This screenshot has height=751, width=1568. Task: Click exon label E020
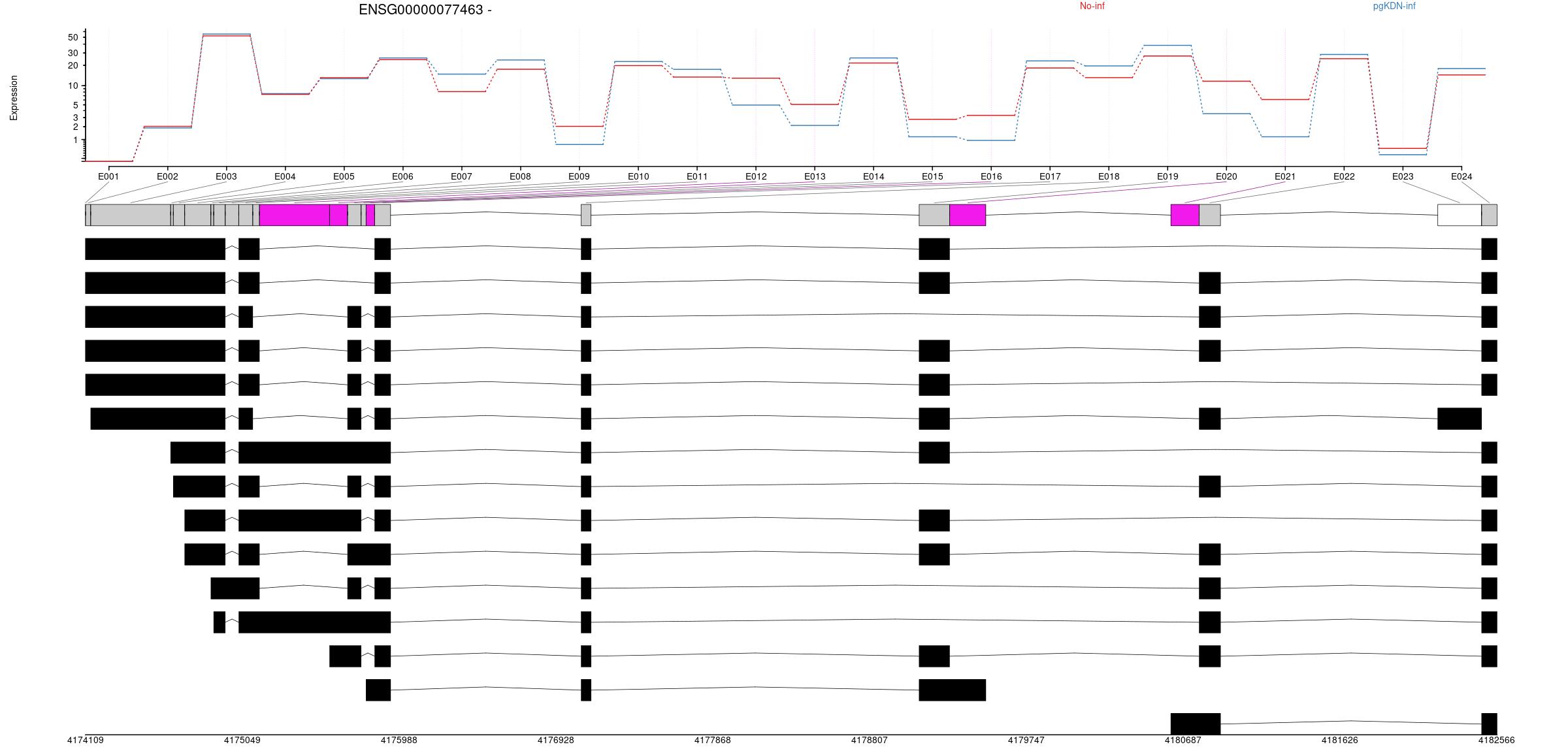click(x=1226, y=176)
